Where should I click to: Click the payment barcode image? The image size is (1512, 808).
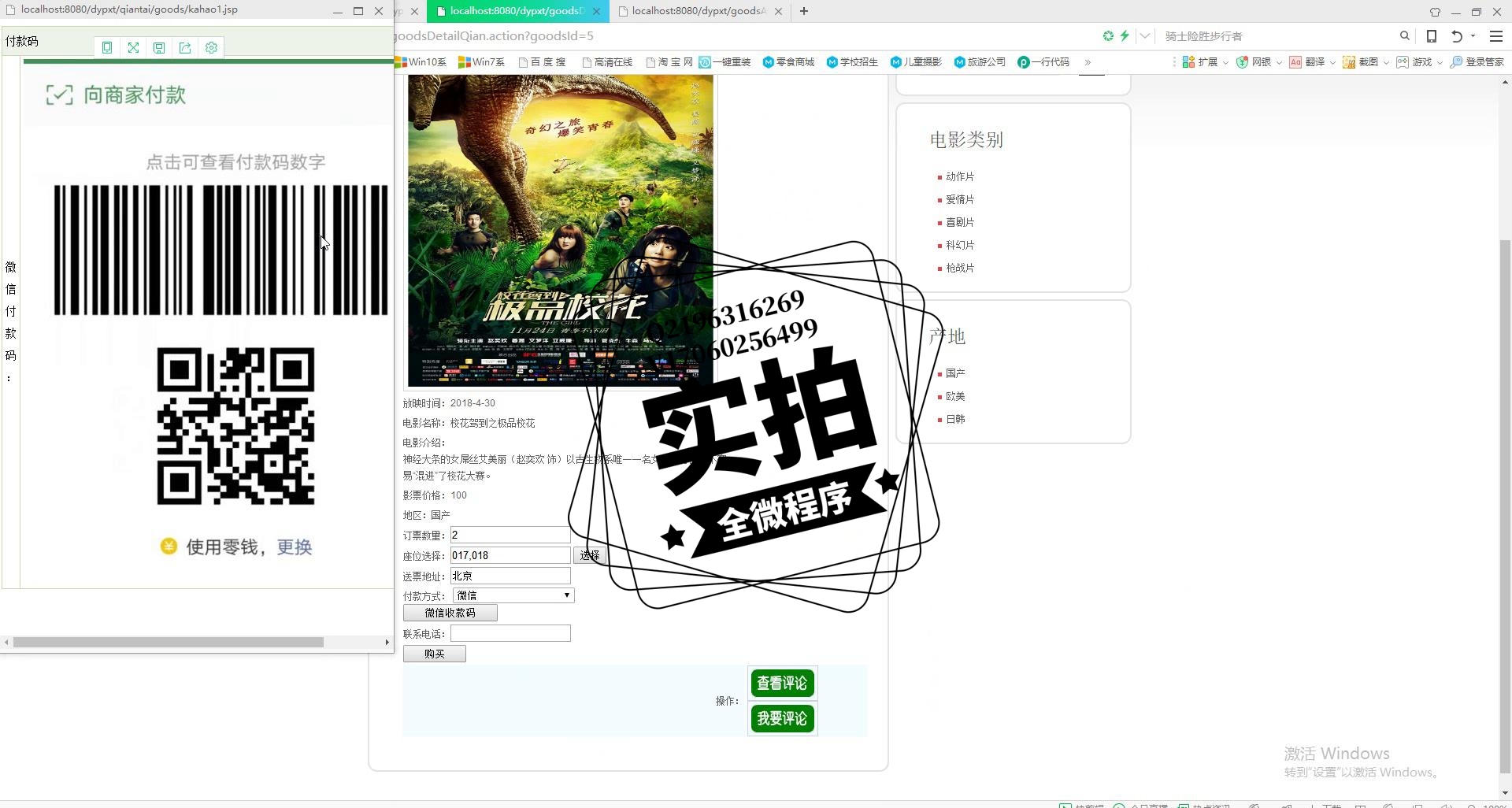(x=220, y=250)
